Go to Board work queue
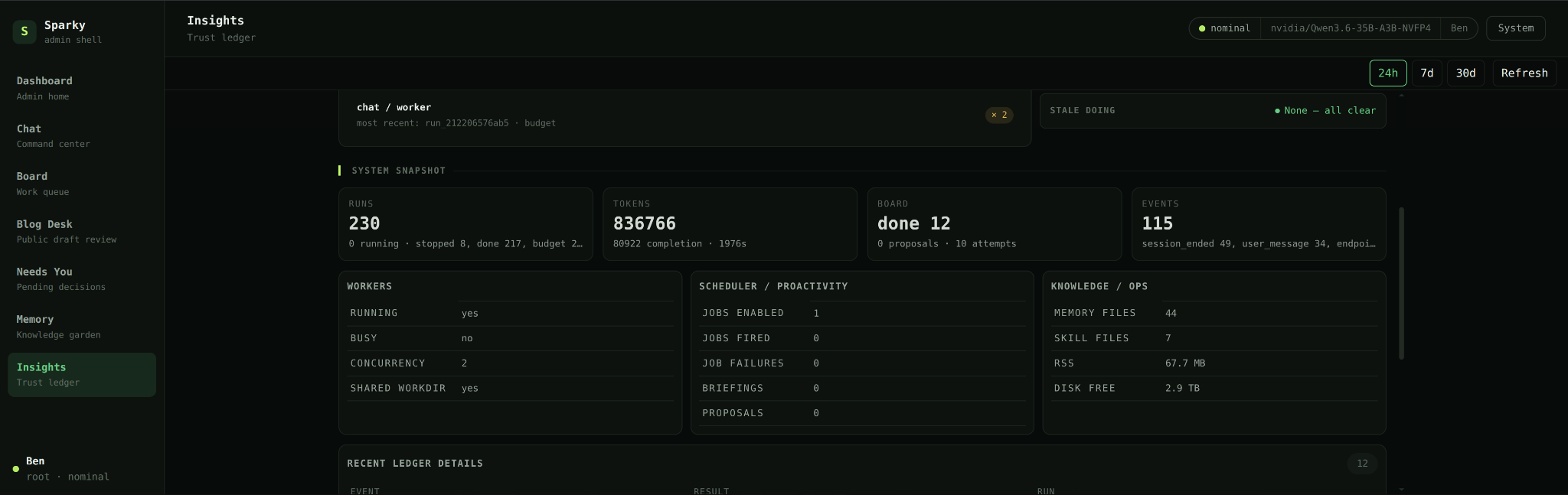Screen dimensions: 1568x495 click(81, 184)
